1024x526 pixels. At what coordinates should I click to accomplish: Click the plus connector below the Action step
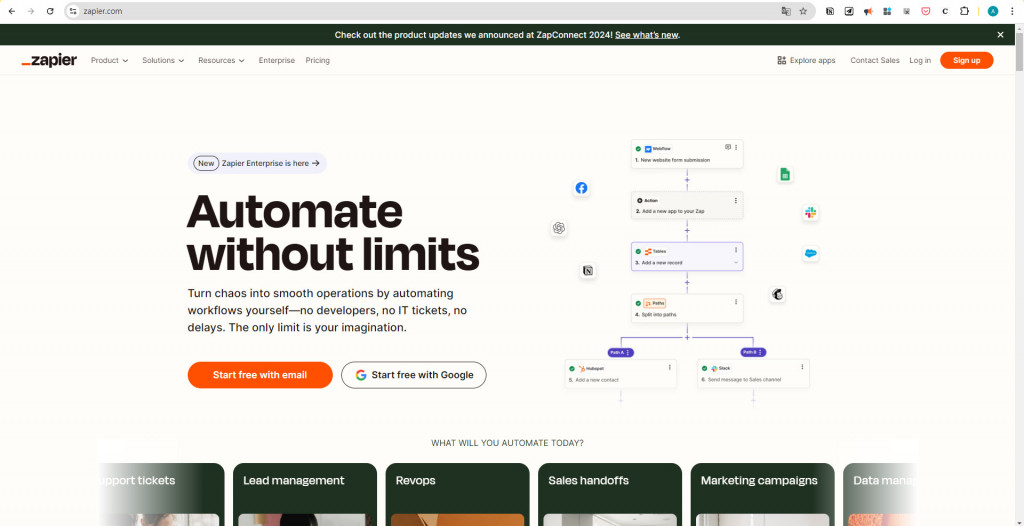point(687,231)
